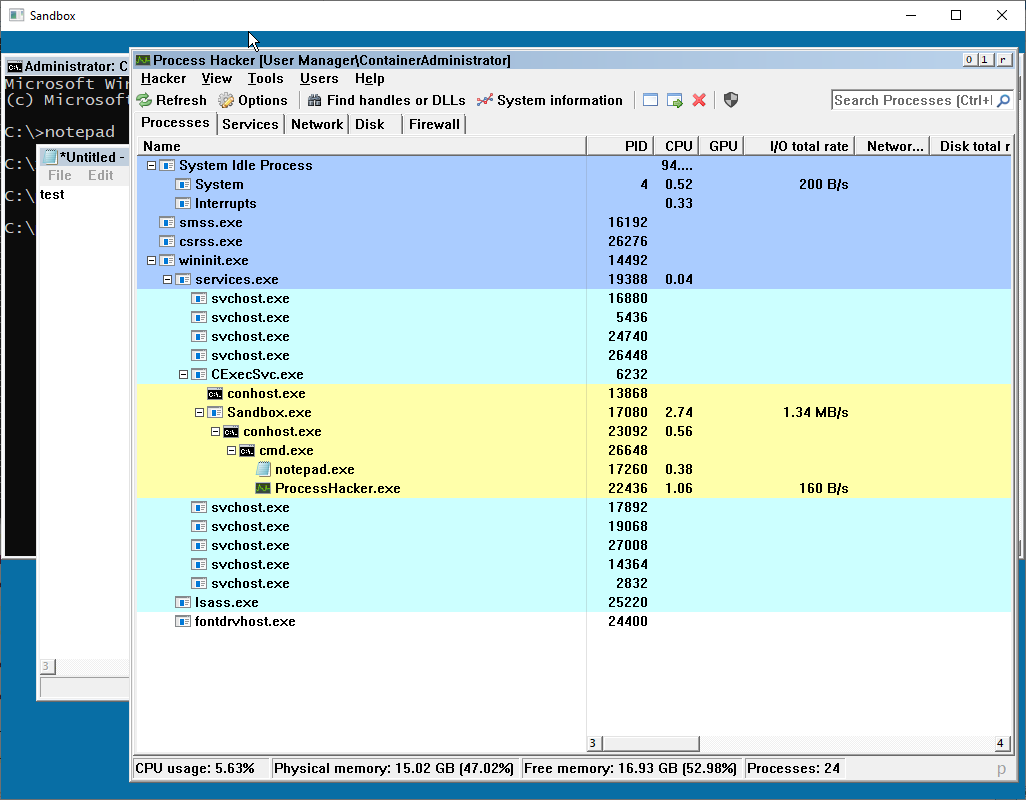1026x800 pixels.
Task: Click Process Hacker minimize title button
Action: coord(969,60)
